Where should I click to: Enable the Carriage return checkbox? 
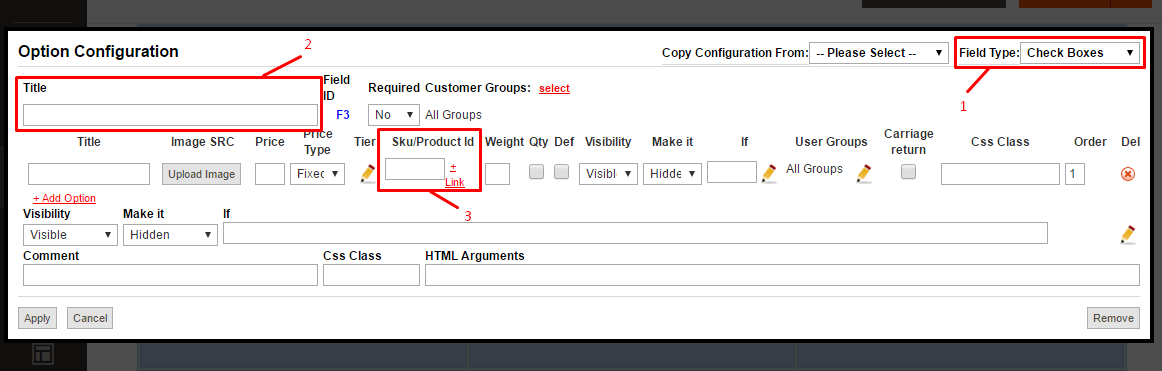[x=908, y=172]
